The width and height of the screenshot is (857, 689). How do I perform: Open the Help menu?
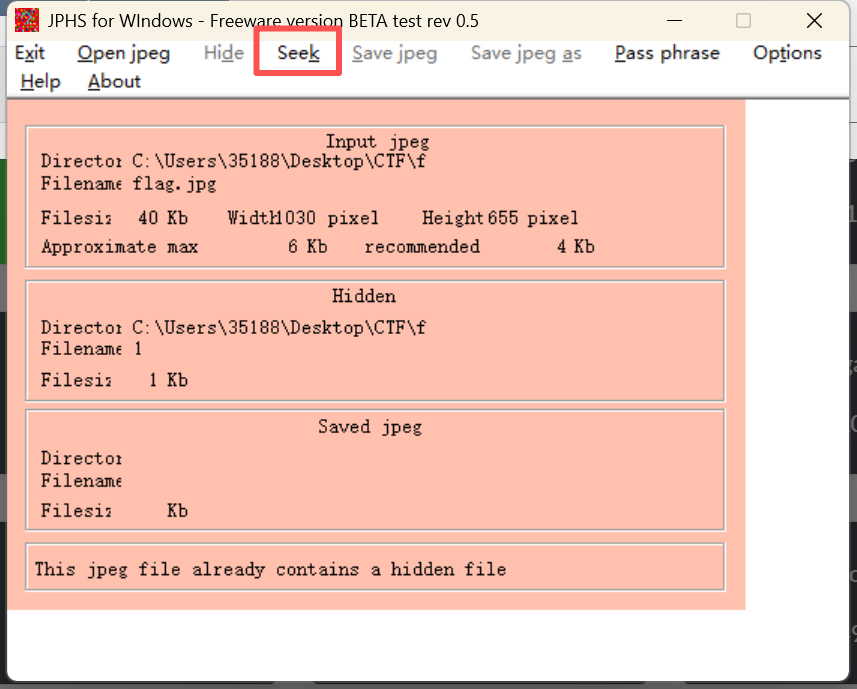40,82
